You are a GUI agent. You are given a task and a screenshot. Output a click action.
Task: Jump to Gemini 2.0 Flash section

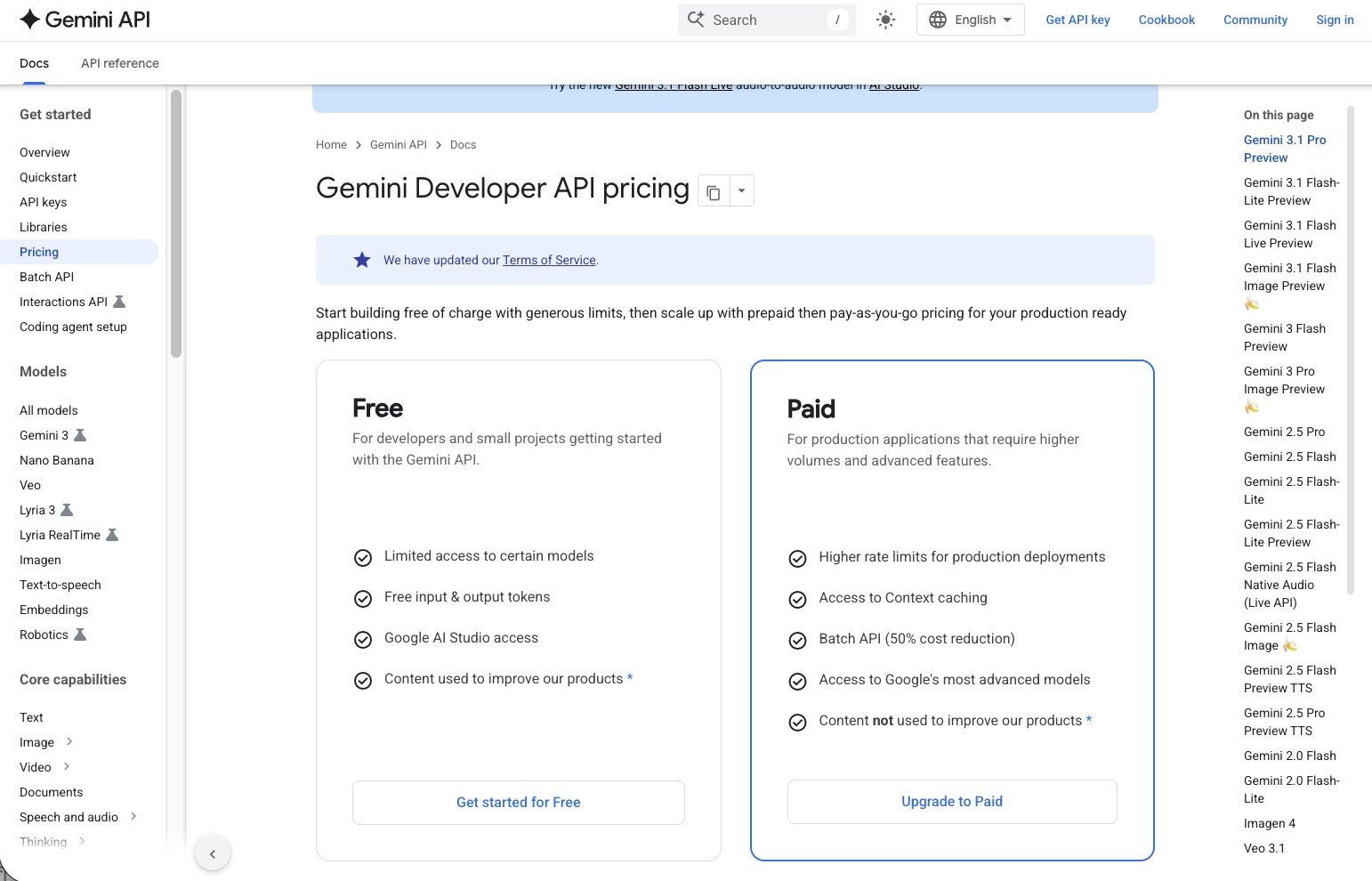(x=1290, y=756)
